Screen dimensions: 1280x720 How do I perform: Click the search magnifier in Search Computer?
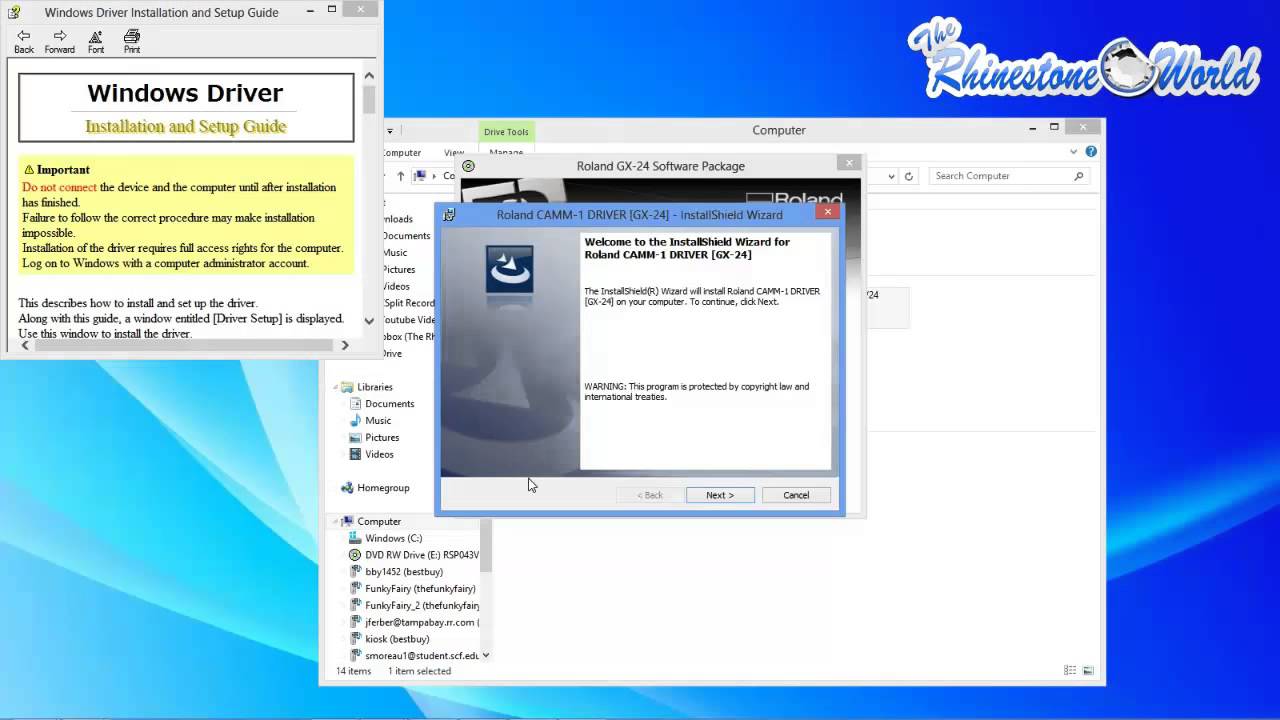pyautogui.click(x=1078, y=176)
